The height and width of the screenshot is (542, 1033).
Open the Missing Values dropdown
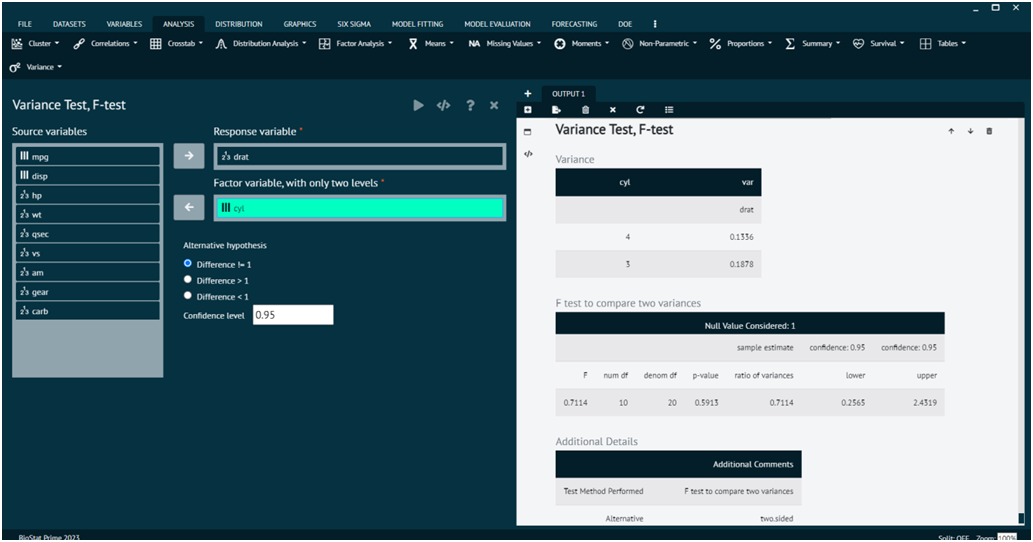[505, 43]
